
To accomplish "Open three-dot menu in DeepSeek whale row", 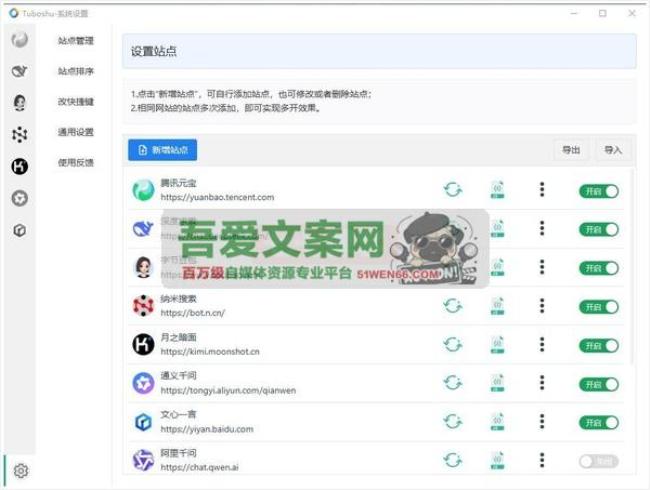I will (x=542, y=228).
